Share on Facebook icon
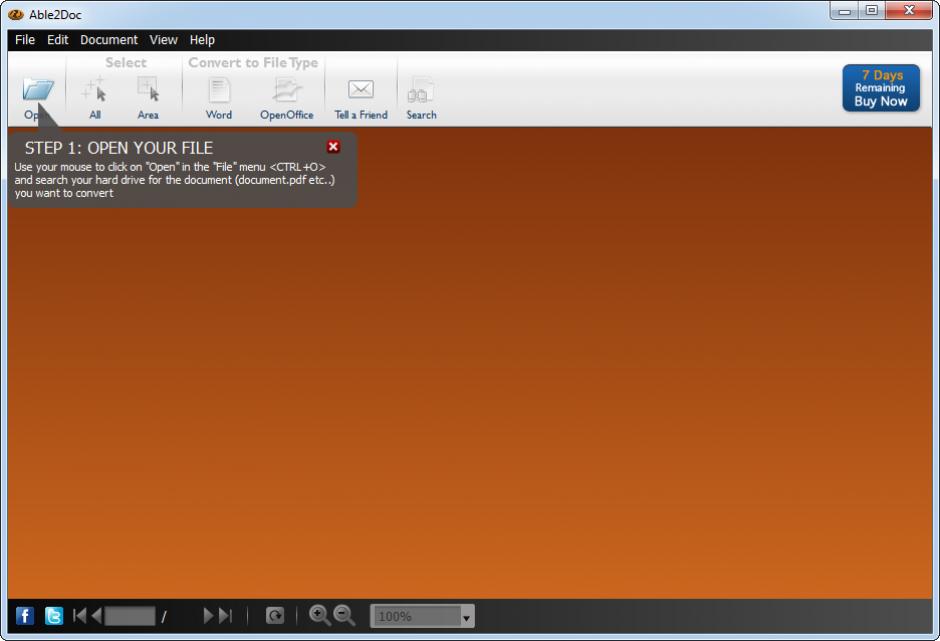Screen dimensions: 940x641 click(25, 616)
